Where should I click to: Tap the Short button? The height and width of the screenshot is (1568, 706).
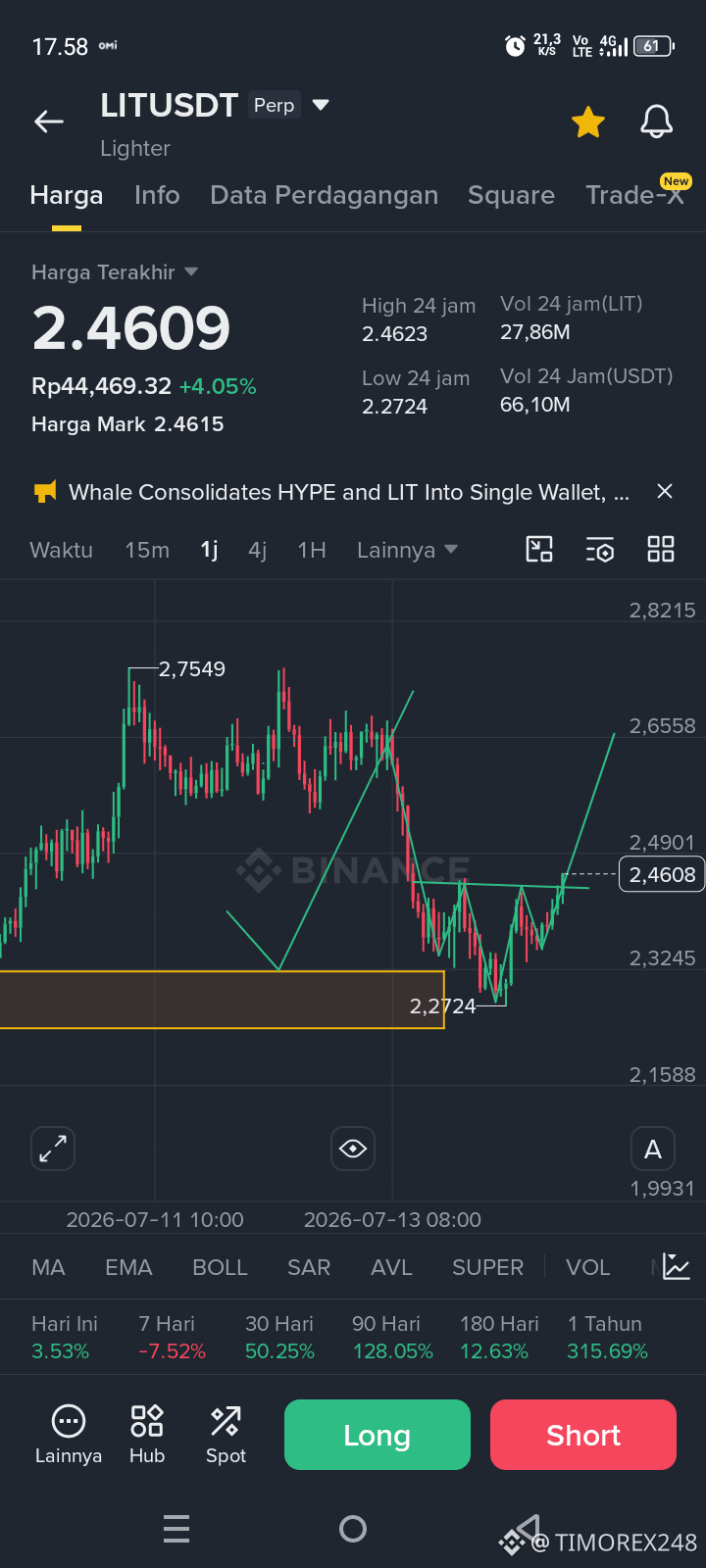[x=583, y=1435]
